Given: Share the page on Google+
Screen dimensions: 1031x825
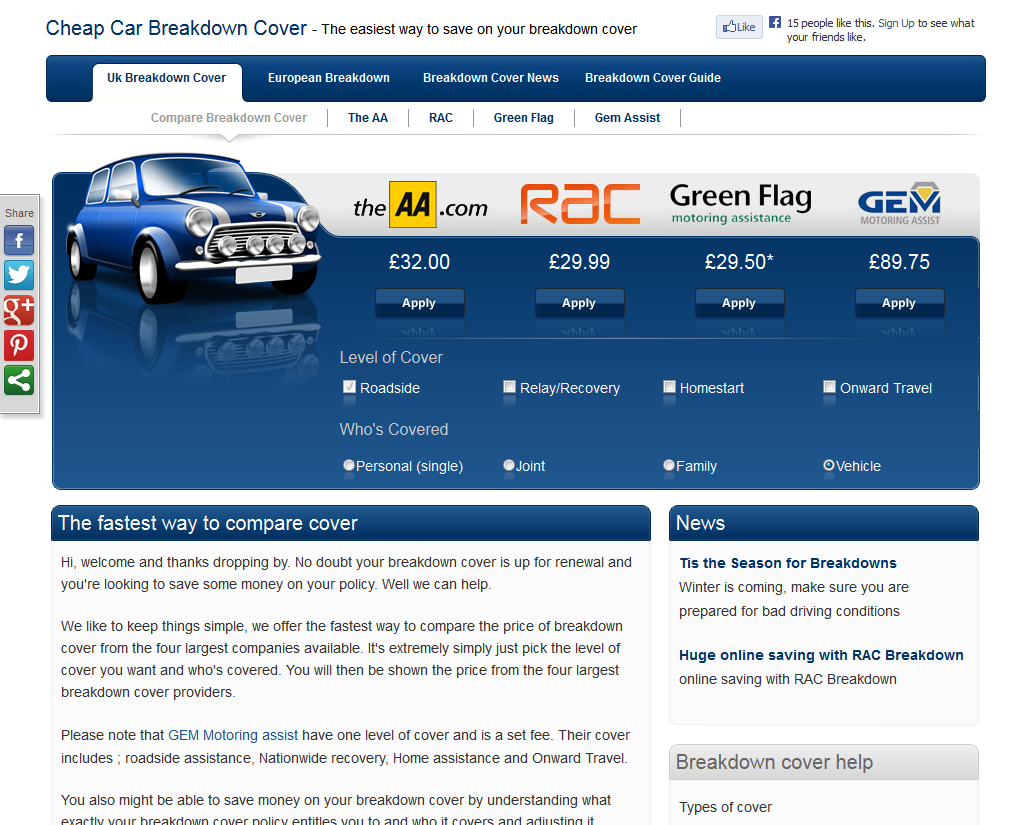Looking at the screenshot, I should point(19,311).
